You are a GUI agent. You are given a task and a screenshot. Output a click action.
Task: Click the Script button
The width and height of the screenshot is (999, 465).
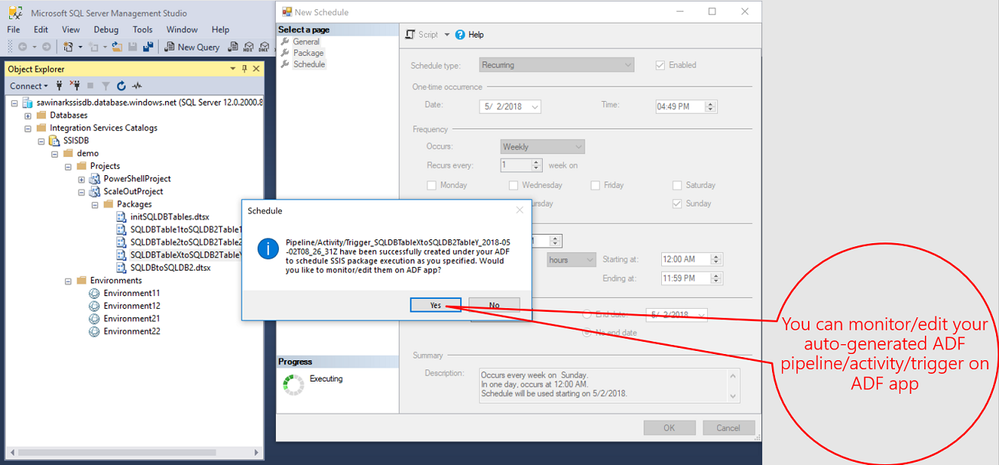[x=422, y=35]
